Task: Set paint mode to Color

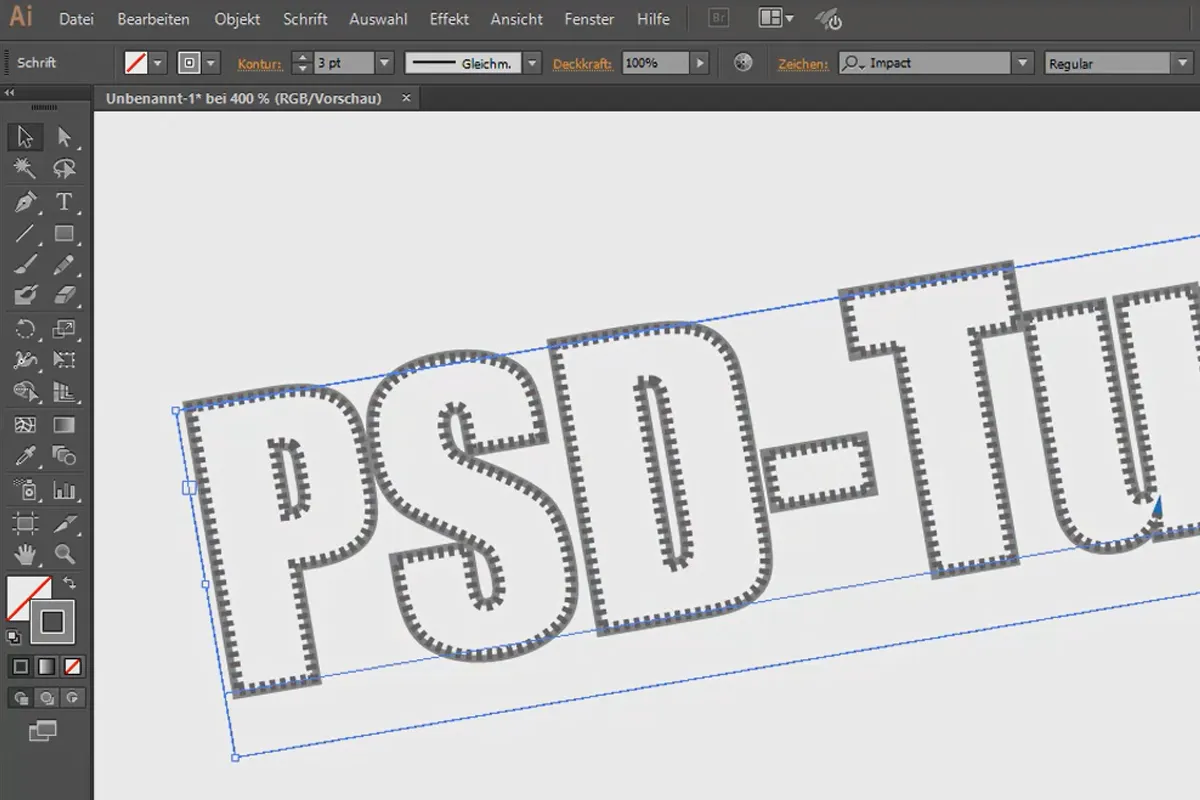Action: (x=21, y=666)
